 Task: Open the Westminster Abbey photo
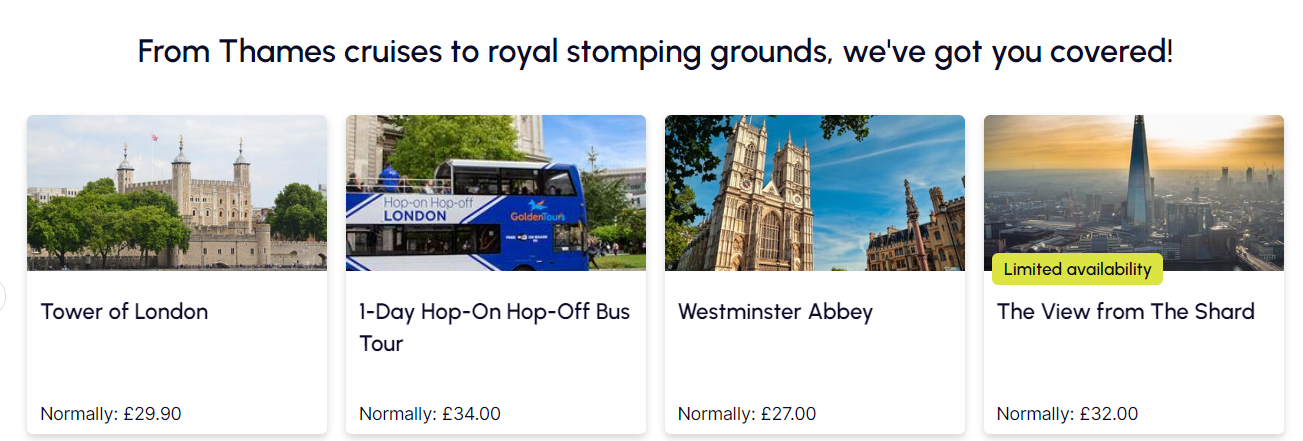pyautogui.click(x=815, y=193)
